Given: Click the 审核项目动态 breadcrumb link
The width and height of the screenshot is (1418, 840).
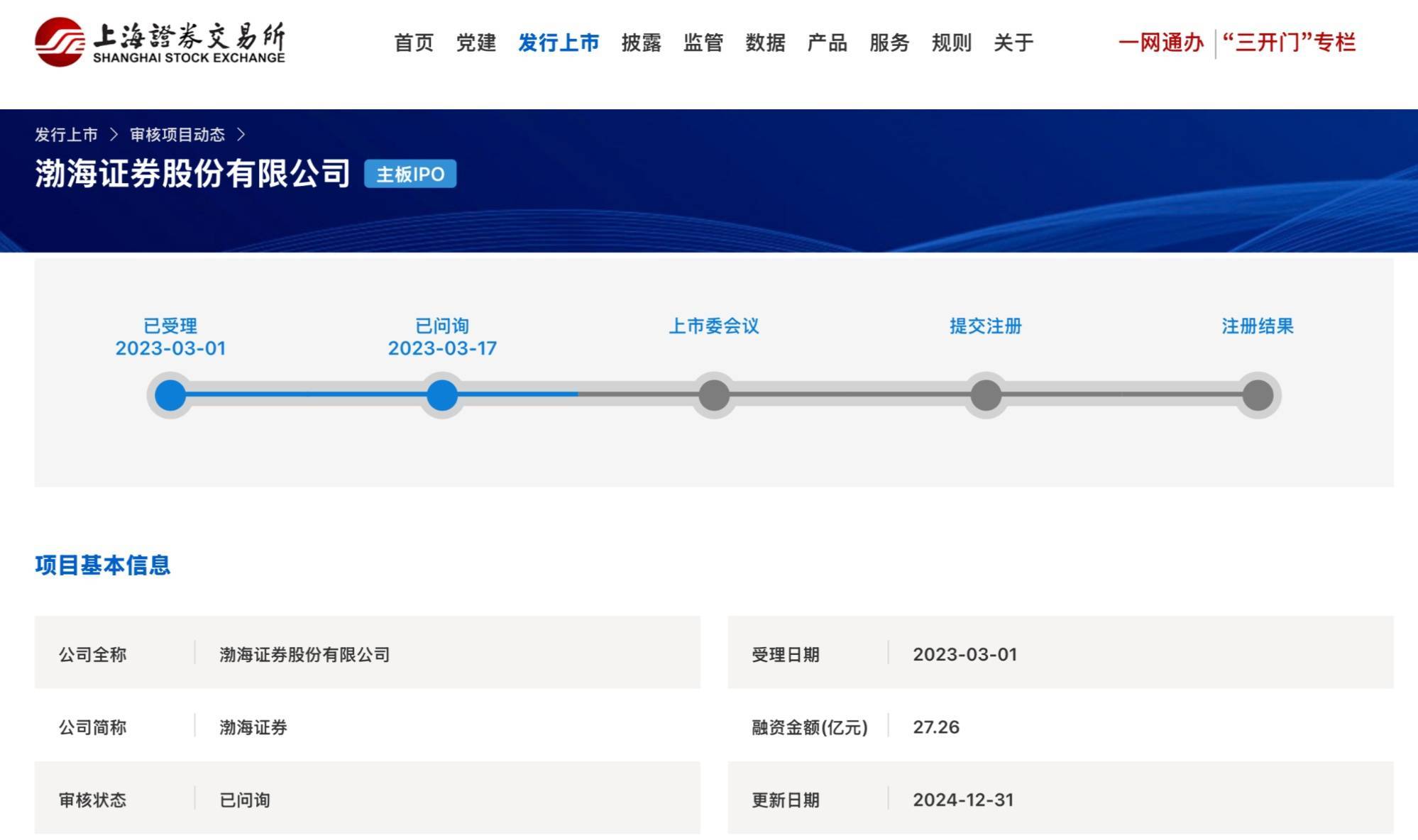Looking at the screenshot, I should click(x=177, y=135).
